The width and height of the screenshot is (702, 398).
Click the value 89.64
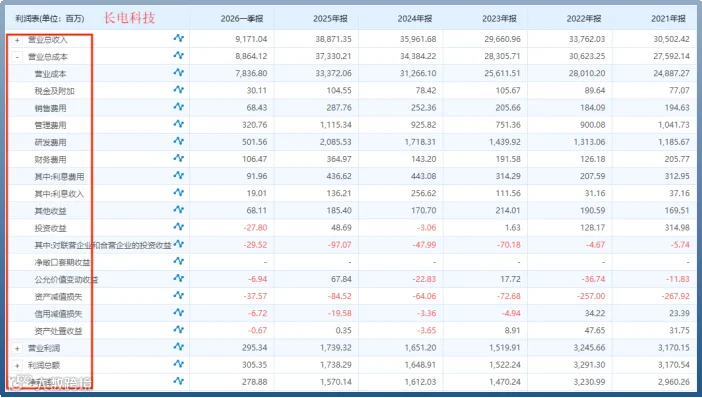[x=595, y=90]
